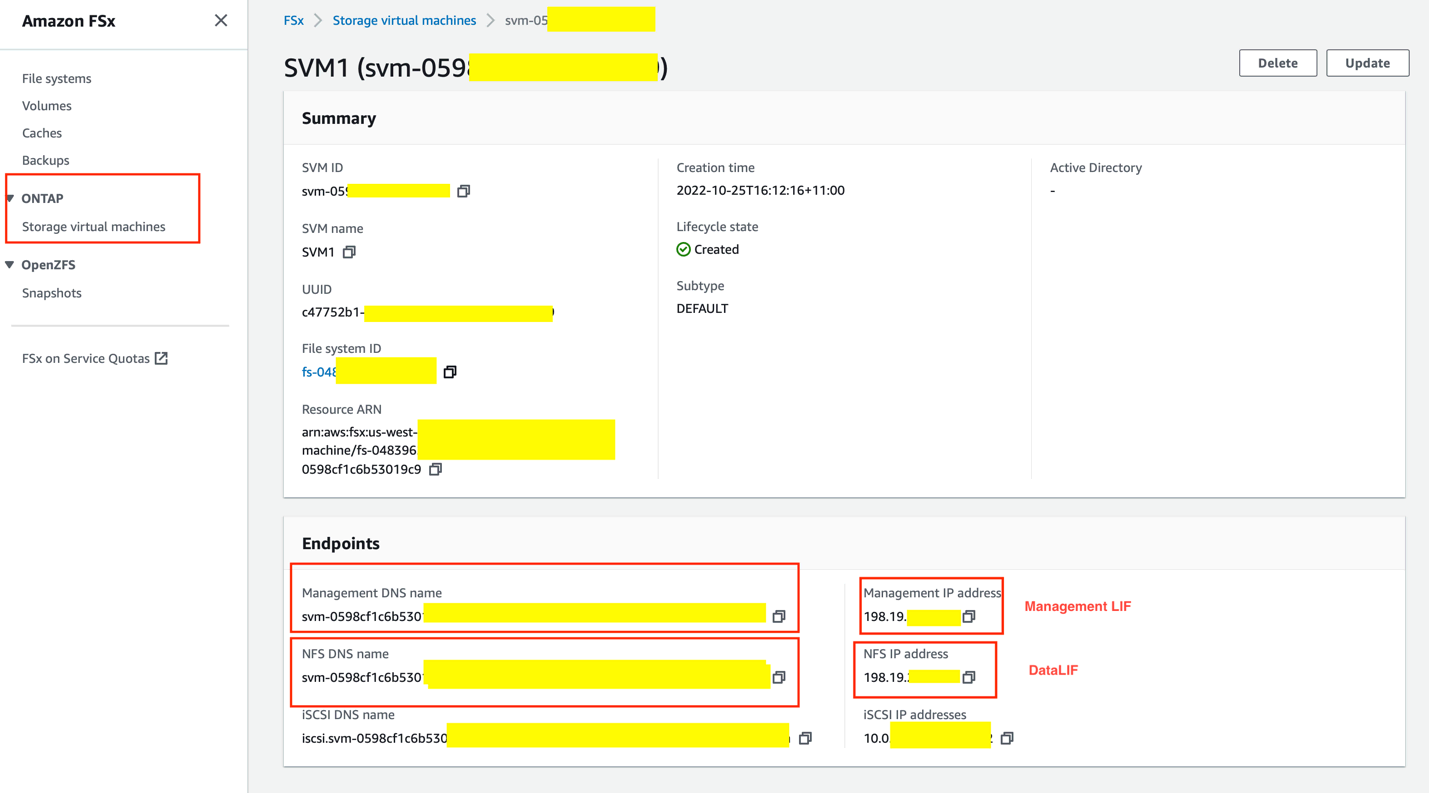The height and width of the screenshot is (793, 1429).
Task: Close the Amazon FSx sidebar
Action: (x=221, y=21)
